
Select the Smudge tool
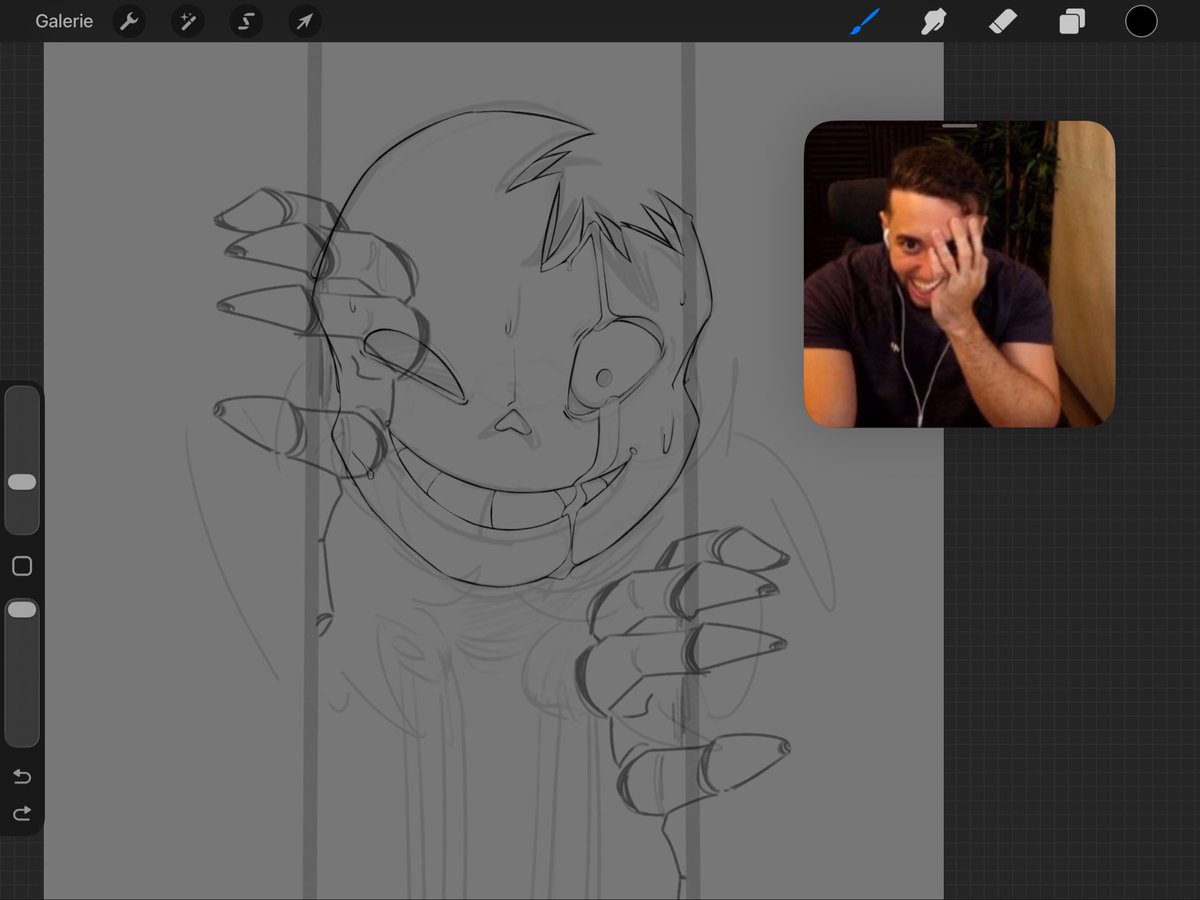(933, 21)
